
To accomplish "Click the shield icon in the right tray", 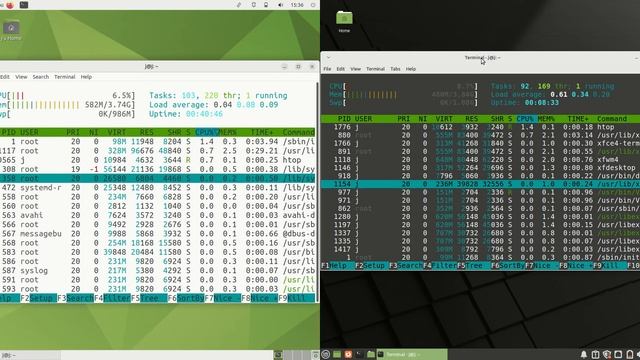I will pyautogui.click(x=607, y=354).
